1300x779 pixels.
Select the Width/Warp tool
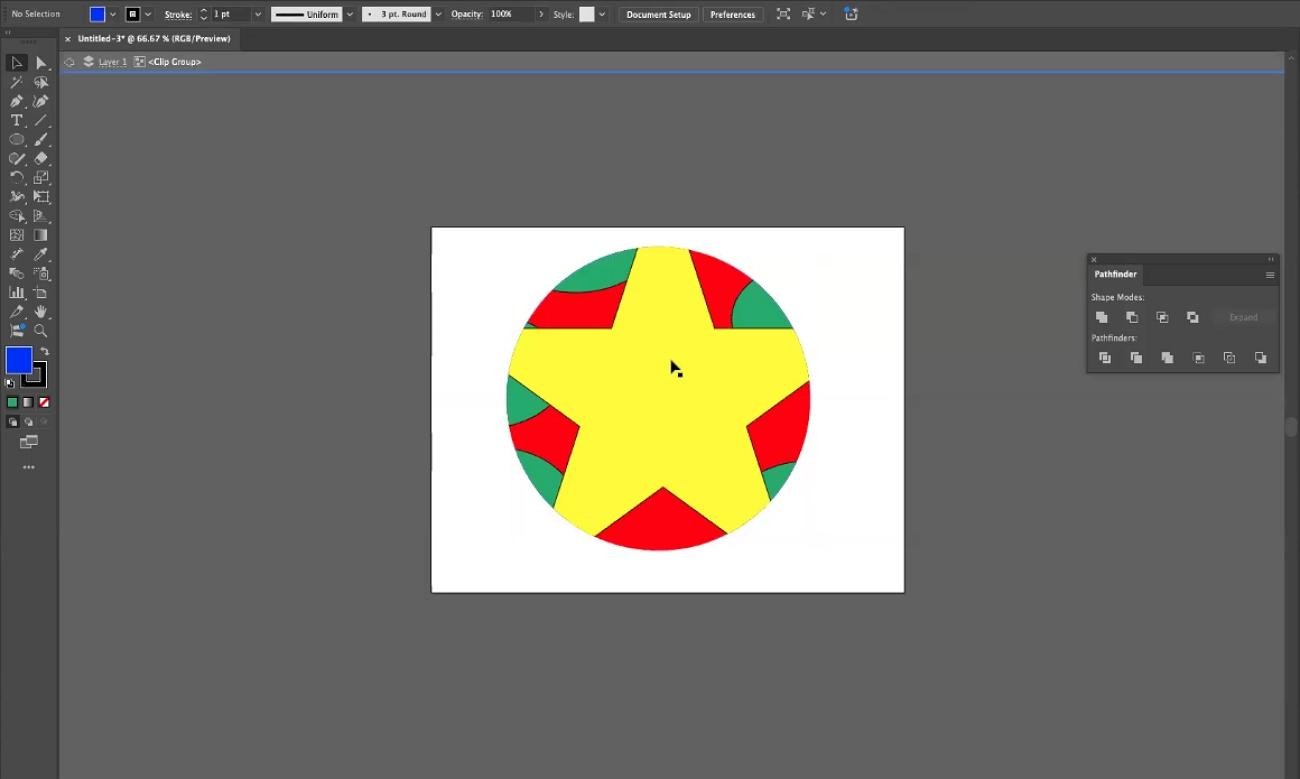[x=17, y=197]
